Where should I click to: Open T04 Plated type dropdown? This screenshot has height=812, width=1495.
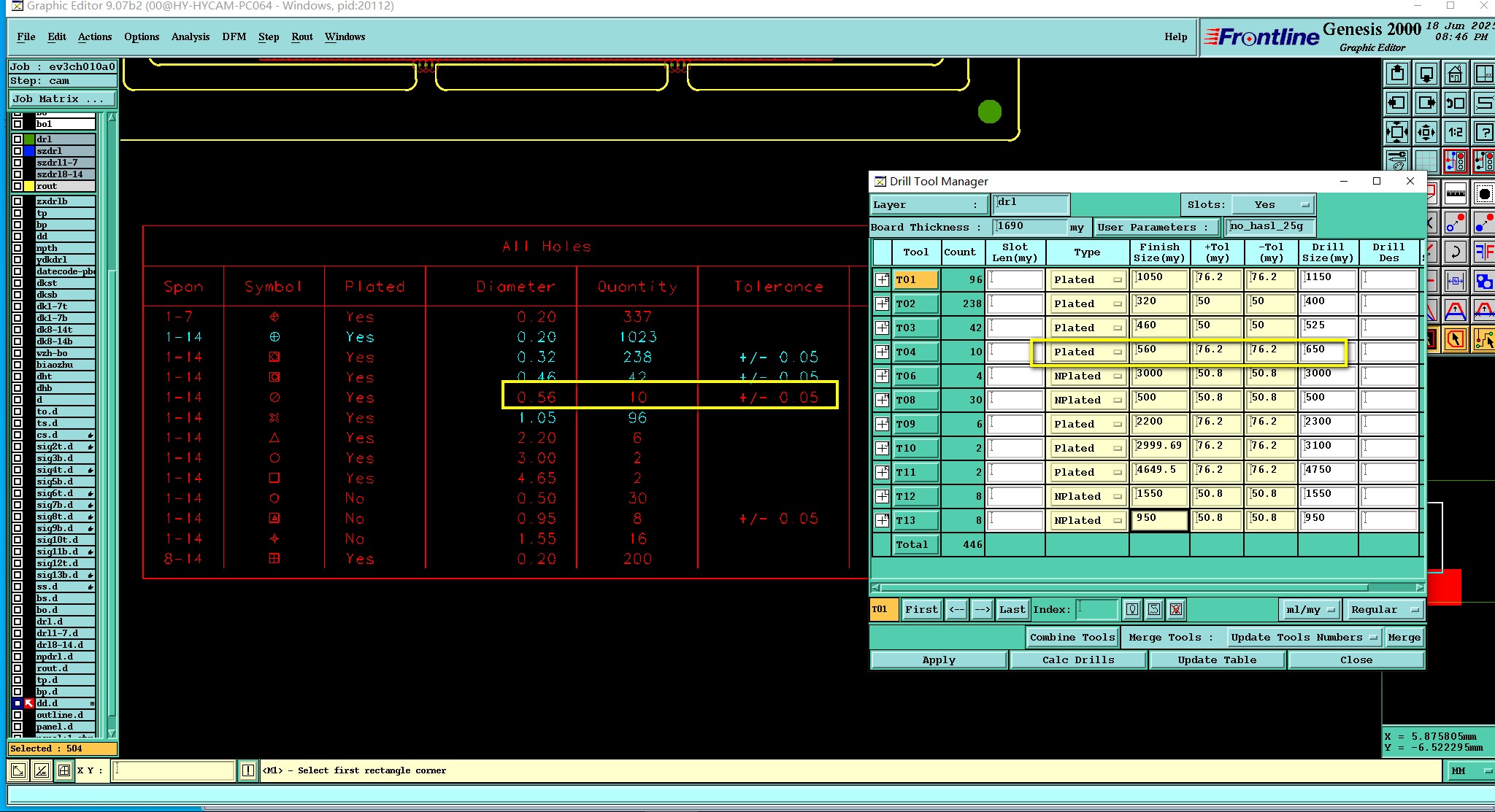[1087, 352]
